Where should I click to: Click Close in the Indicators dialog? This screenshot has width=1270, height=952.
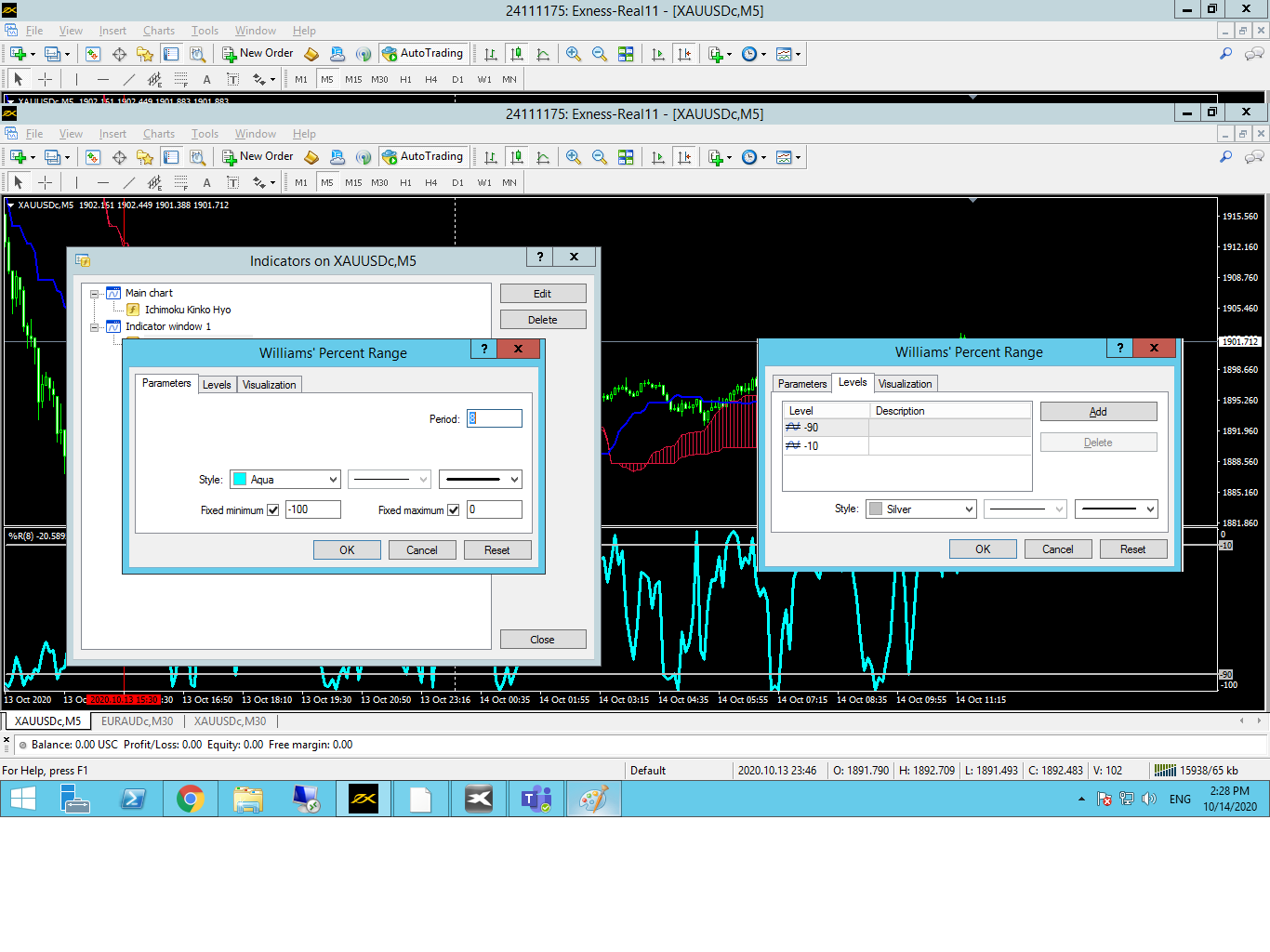[543, 640]
